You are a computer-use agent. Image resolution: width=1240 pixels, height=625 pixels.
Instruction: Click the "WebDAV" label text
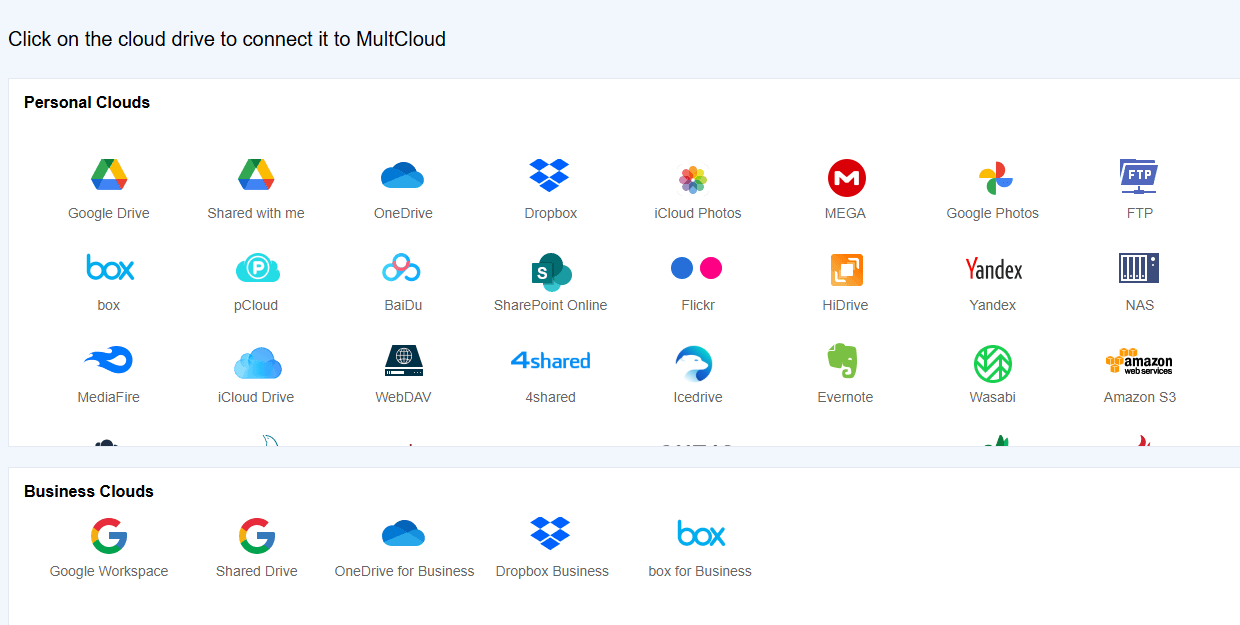tap(404, 397)
